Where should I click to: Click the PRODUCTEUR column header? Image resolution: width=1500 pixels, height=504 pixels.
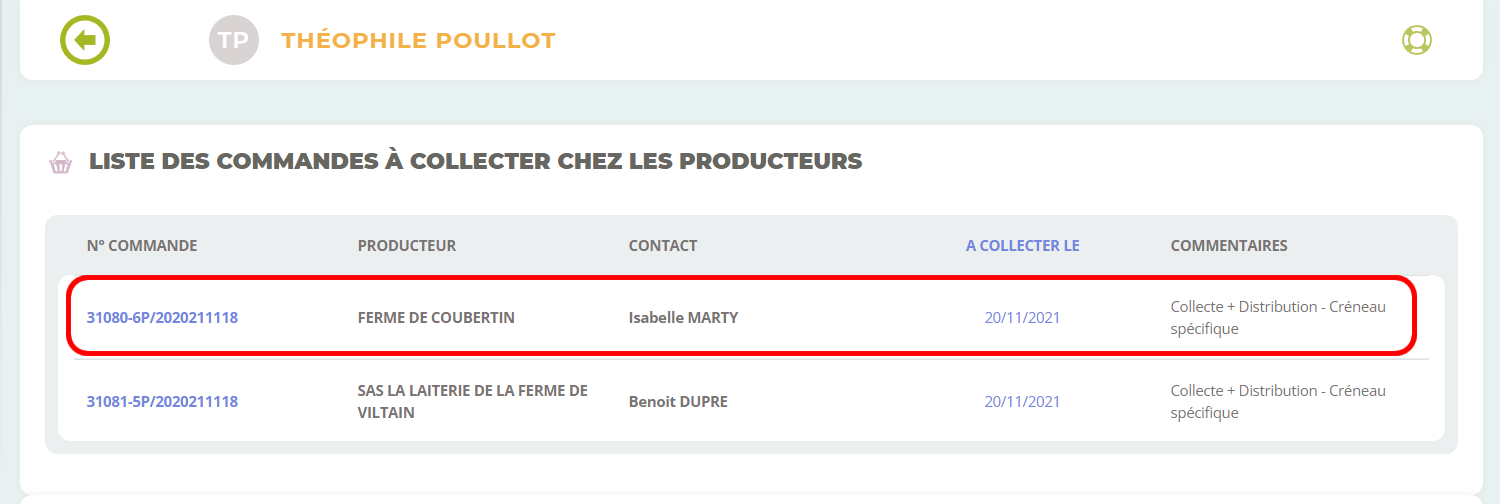[407, 246]
